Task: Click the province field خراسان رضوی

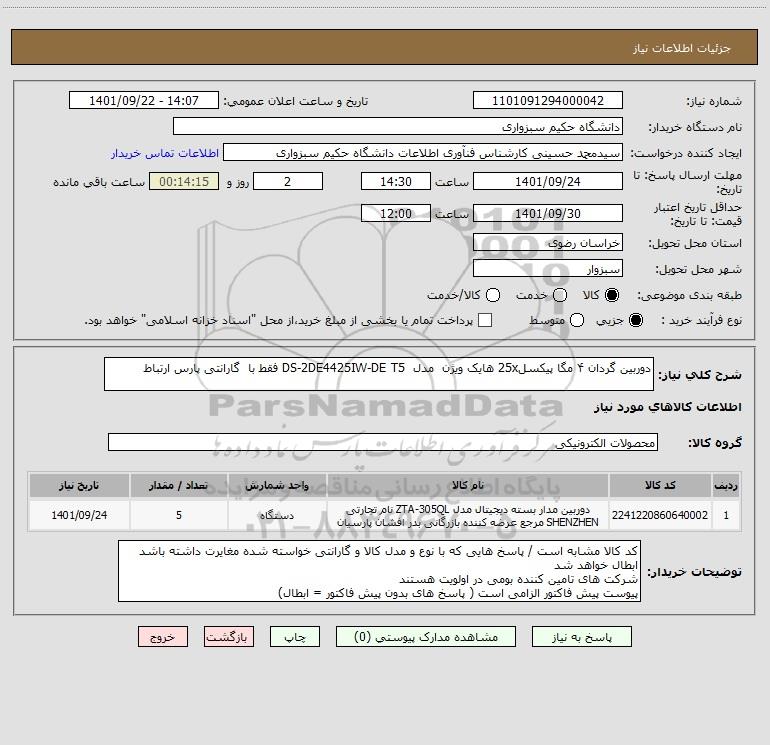Action: 548,243
